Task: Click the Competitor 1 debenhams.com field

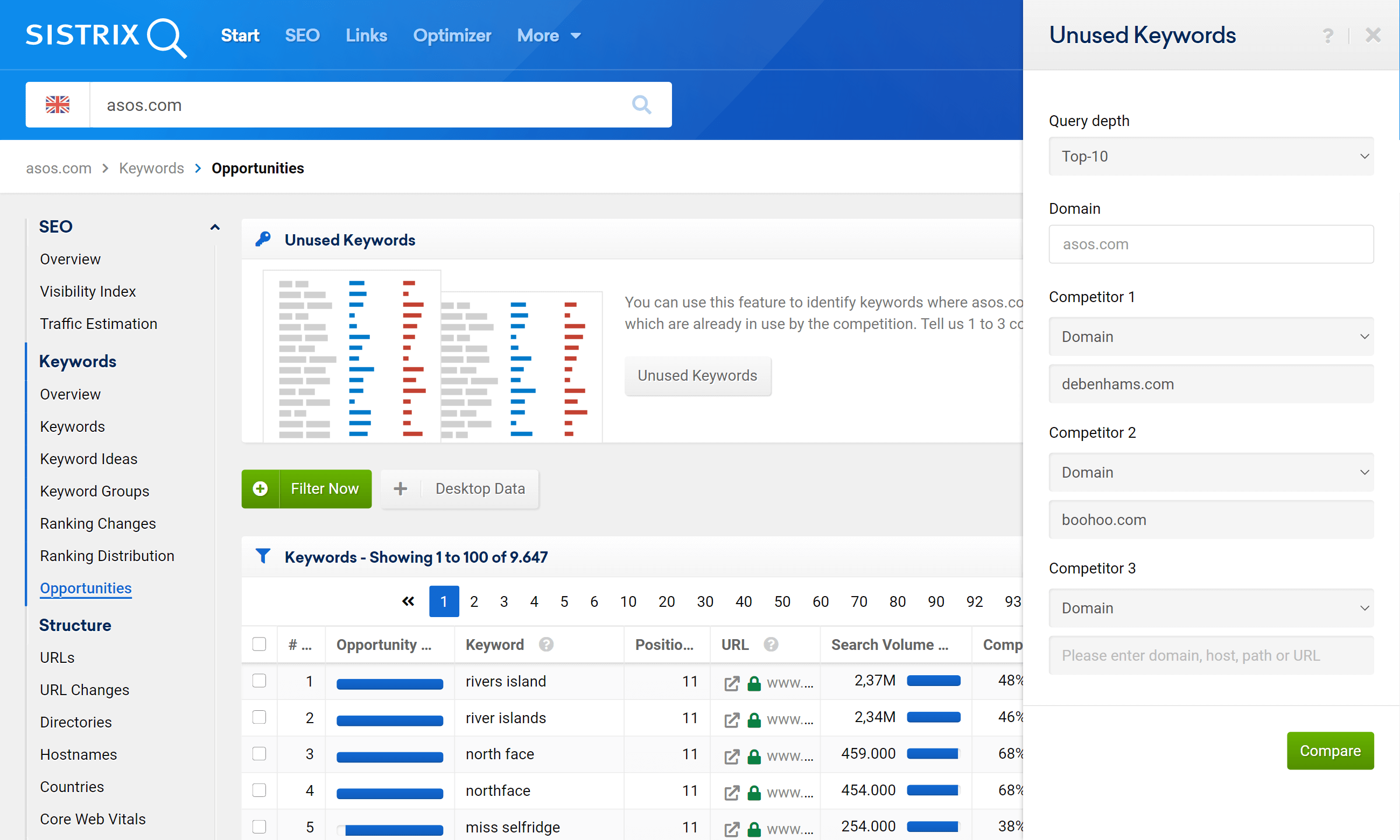Action: pyautogui.click(x=1211, y=384)
